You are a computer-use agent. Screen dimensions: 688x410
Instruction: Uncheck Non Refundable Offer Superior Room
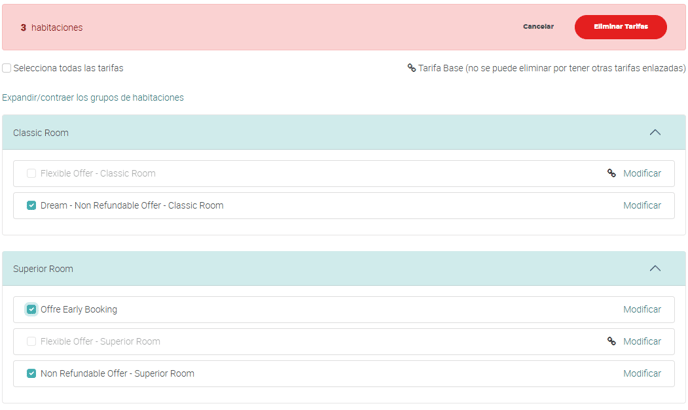[x=32, y=373]
